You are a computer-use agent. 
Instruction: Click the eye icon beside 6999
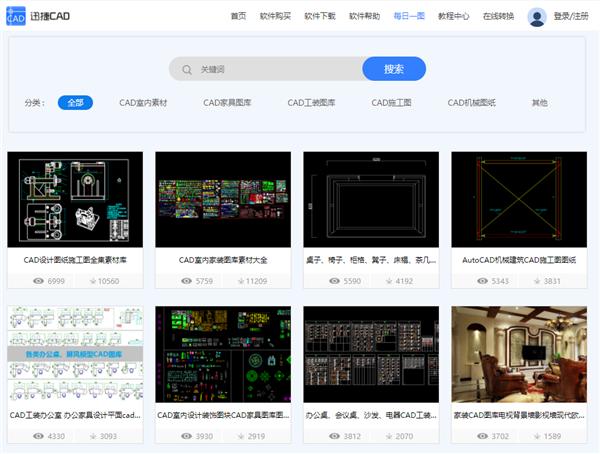coord(38,281)
